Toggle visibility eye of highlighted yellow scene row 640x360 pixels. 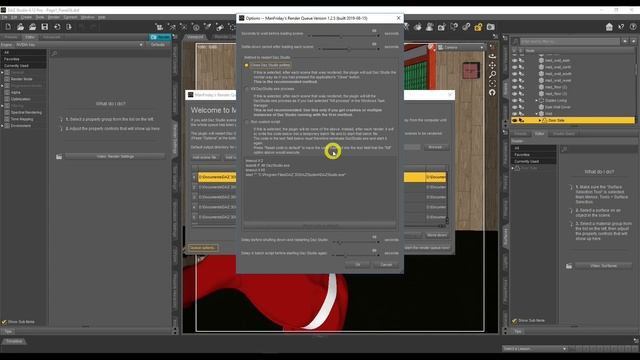515,120
